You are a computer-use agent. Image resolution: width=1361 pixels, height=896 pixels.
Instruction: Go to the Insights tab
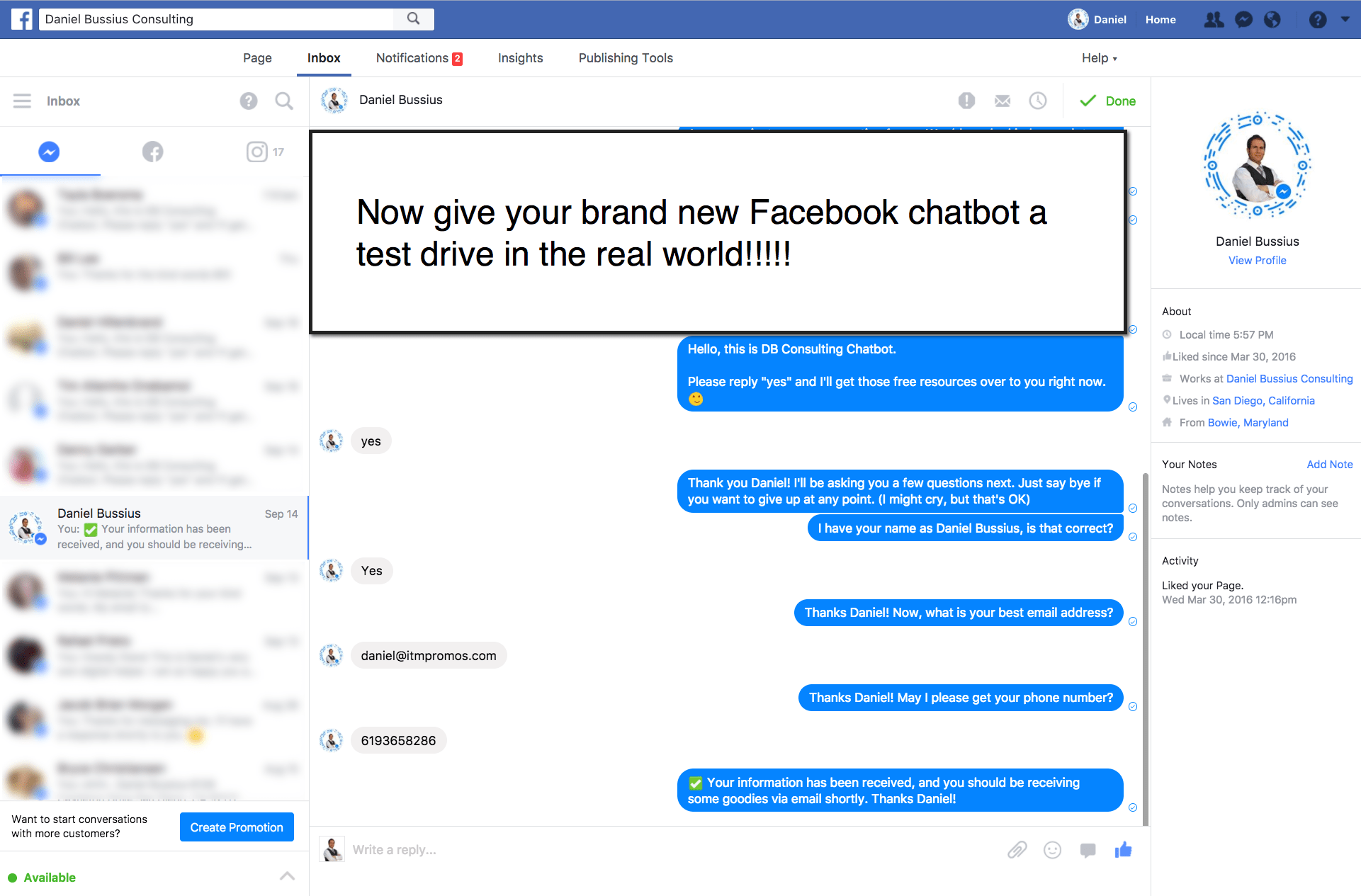520,58
